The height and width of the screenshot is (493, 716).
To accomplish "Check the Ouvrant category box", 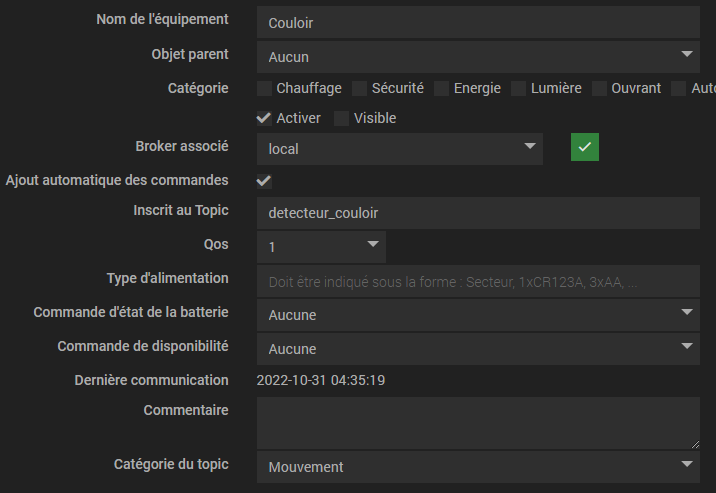I will 599,88.
